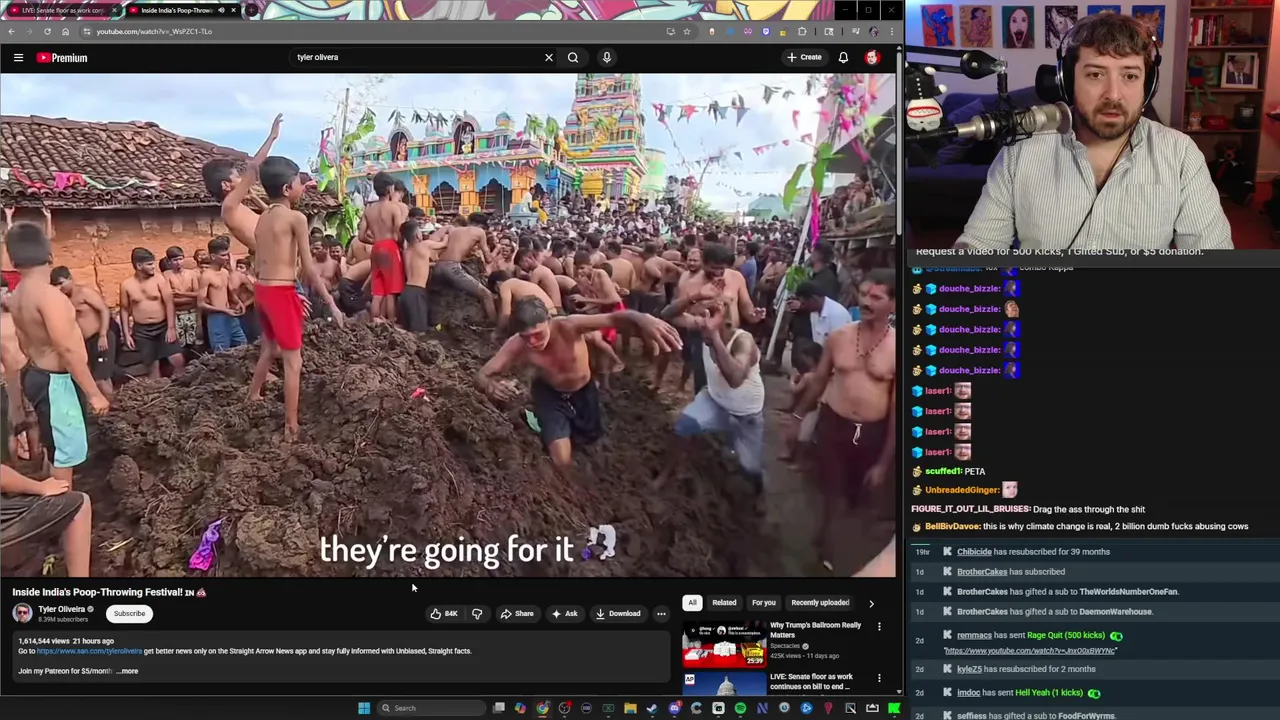Clear the search box with the X
The width and height of the screenshot is (1280, 720).
click(x=548, y=57)
